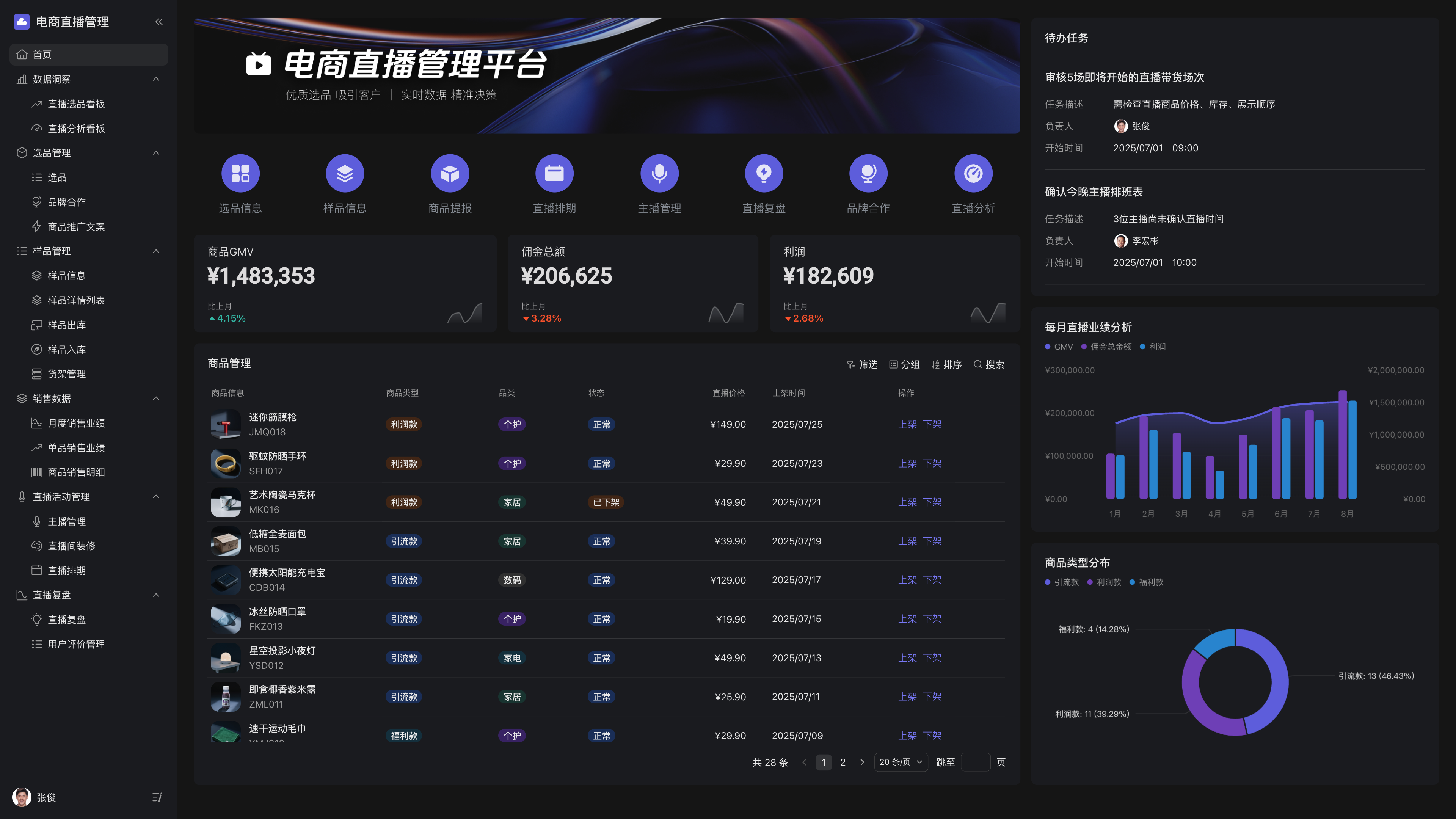Screen dimensions: 1456x819
Task: Click the 商品提报 box shortcut icon
Action: coord(450,174)
